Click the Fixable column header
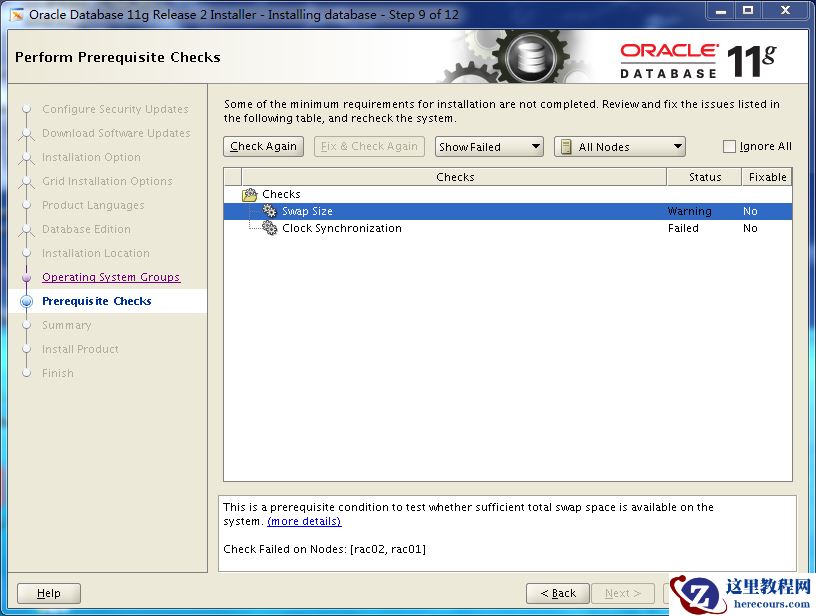The height and width of the screenshot is (616, 816). (x=767, y=177)
